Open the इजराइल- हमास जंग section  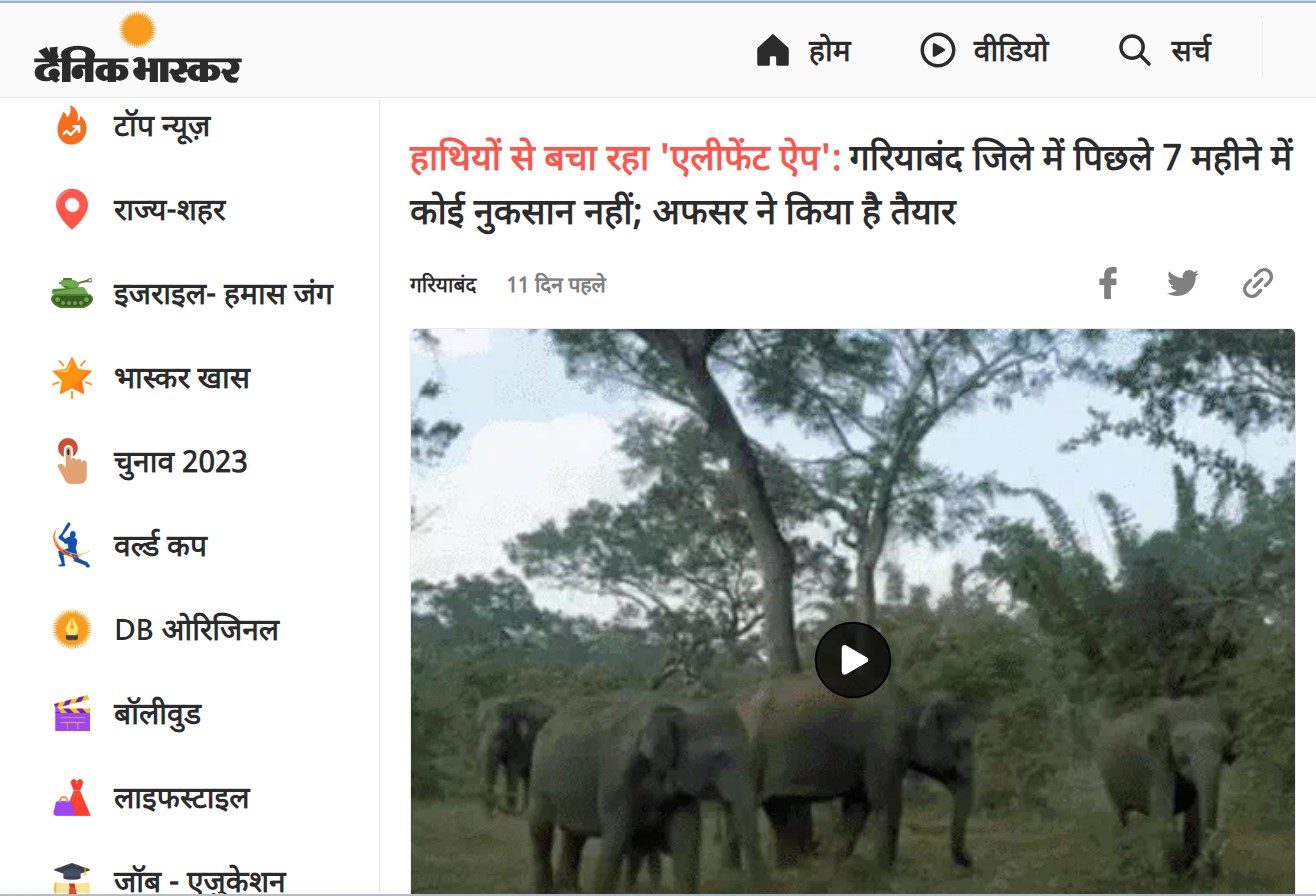[x=223, y=294]
